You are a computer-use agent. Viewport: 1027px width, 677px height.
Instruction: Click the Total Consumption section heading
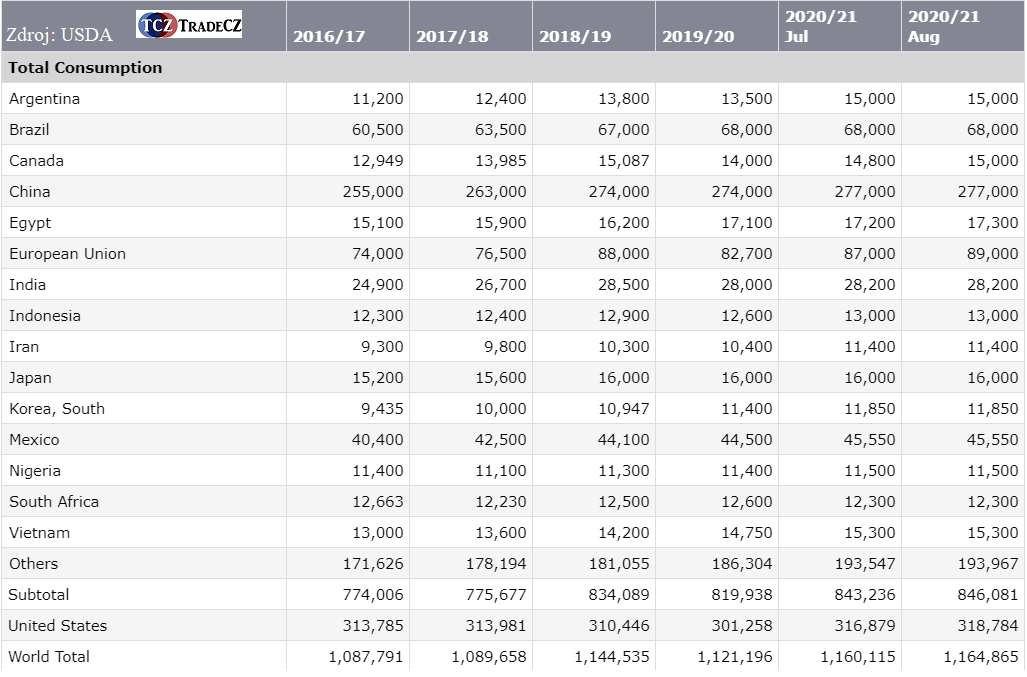tap(85, 68)
